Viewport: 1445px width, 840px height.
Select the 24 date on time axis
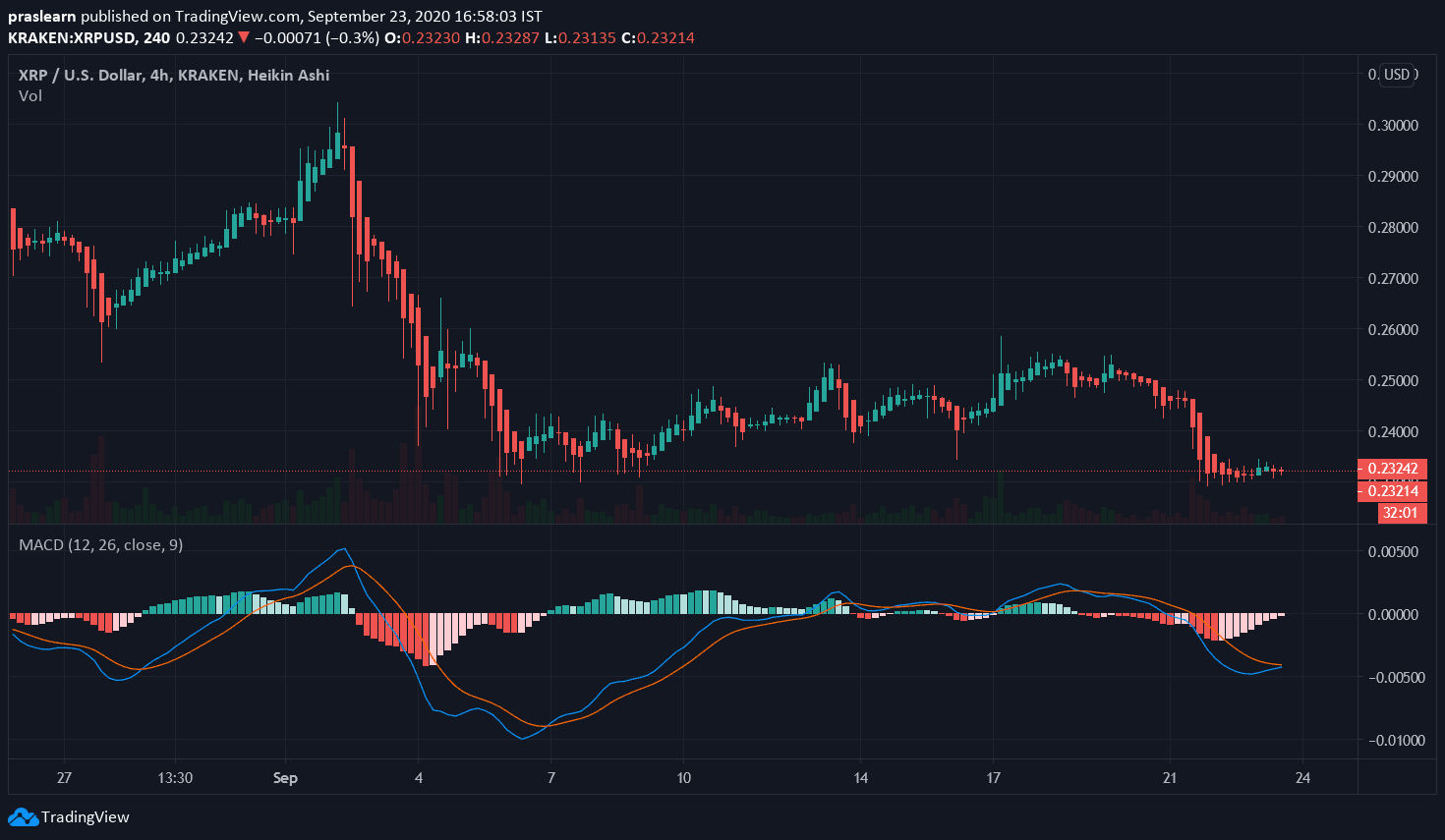pyautogui.click(x=1302, y=778)
